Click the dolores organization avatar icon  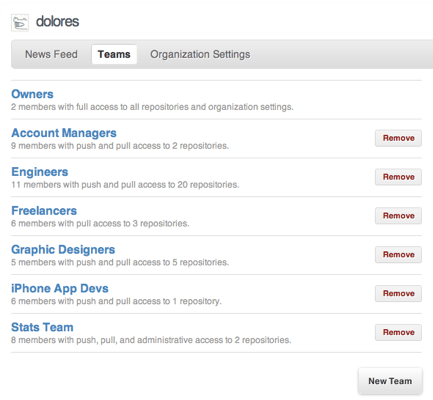pos(20,23)
